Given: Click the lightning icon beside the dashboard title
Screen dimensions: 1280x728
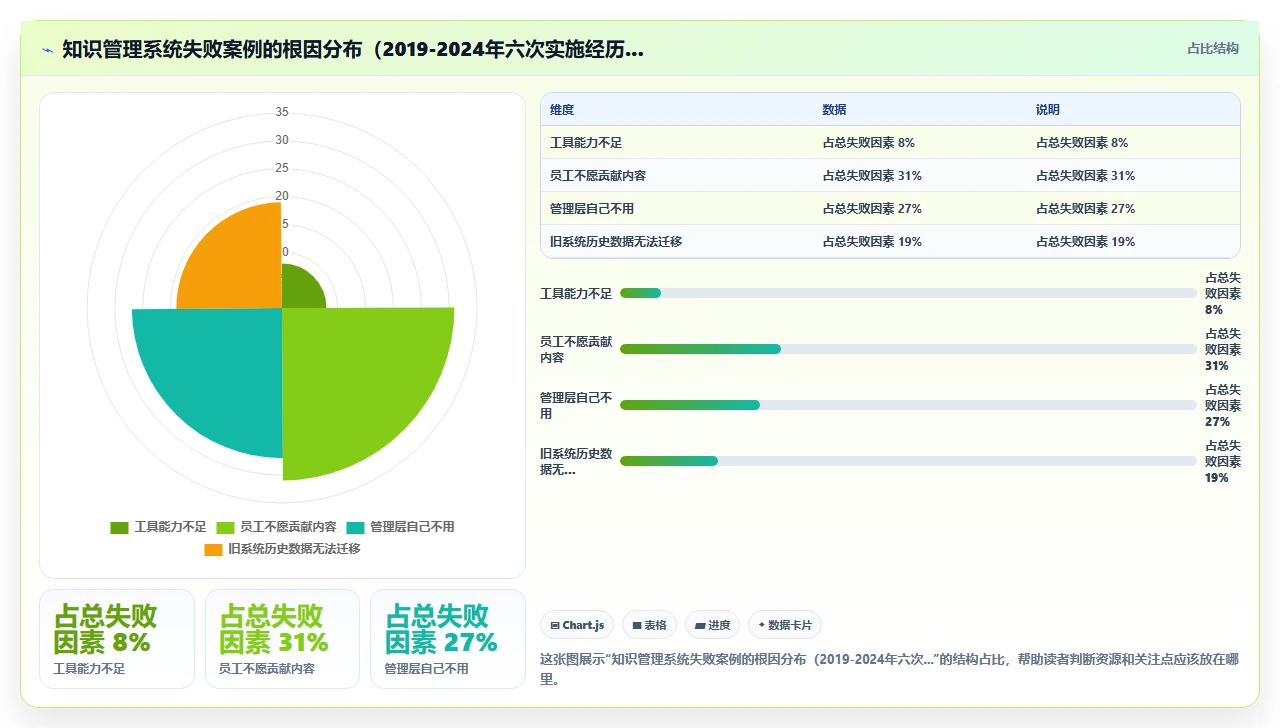Looking at the screenshot, I should (x=48, y=49).
